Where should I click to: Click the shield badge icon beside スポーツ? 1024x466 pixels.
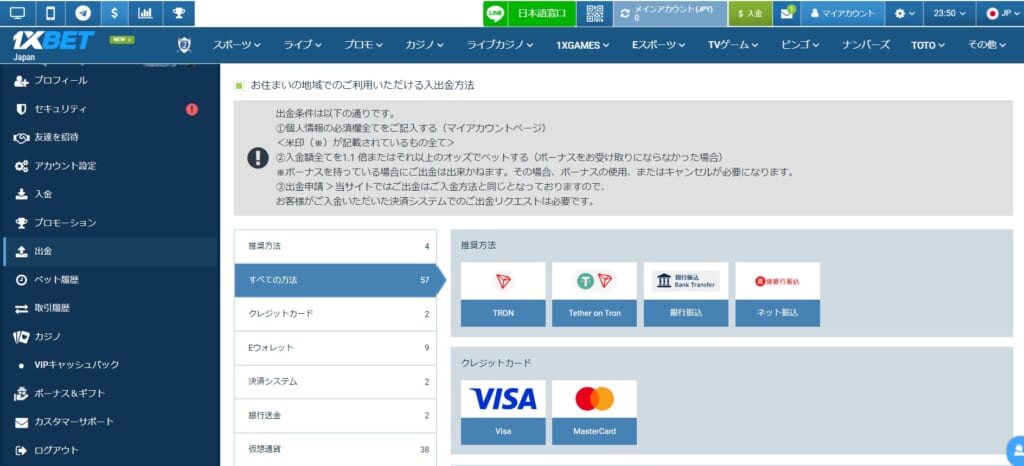(x=184, y=45)
